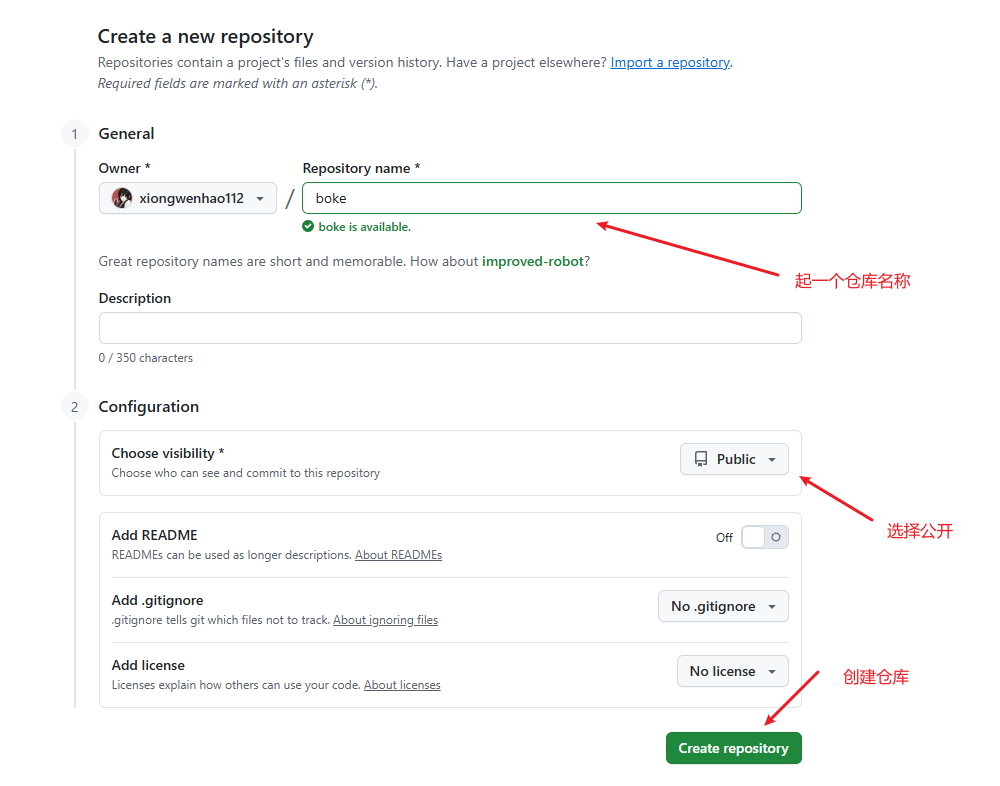Screen dimensions: 1000x786
Task: Click the repository icon in Public button
Action: coord(701,459)
